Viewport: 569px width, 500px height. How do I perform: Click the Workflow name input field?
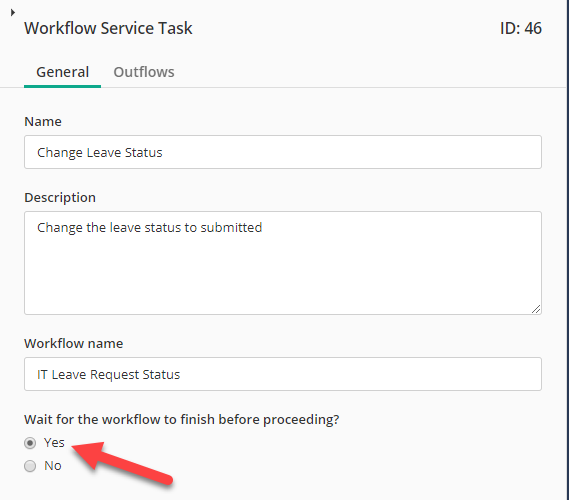pos(283,374)
